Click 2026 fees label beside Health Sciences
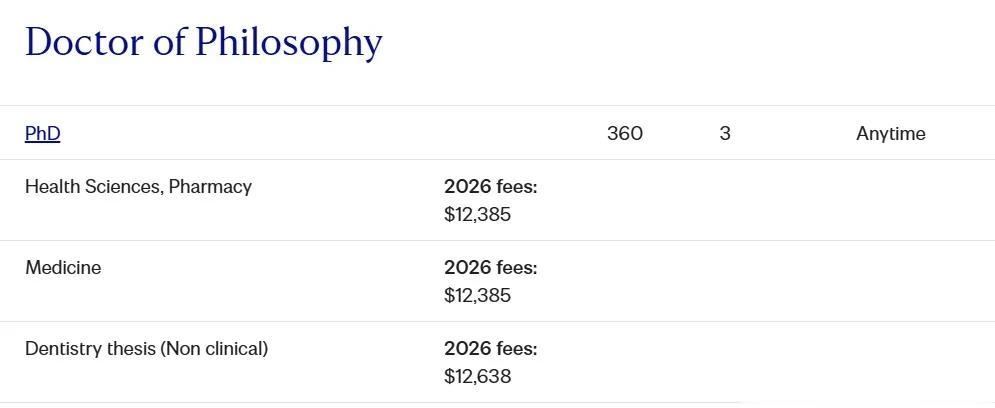 (x=490, y=187)
